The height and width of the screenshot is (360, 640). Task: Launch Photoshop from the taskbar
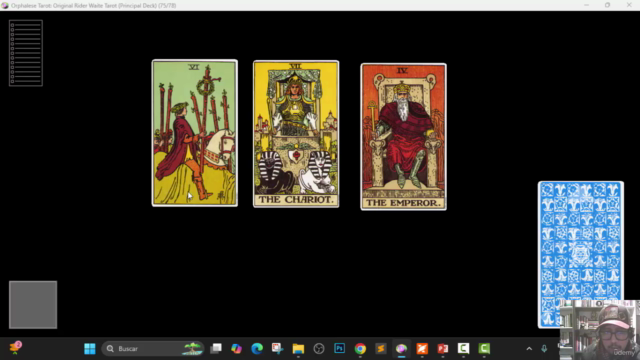click(x=340, y=349)
